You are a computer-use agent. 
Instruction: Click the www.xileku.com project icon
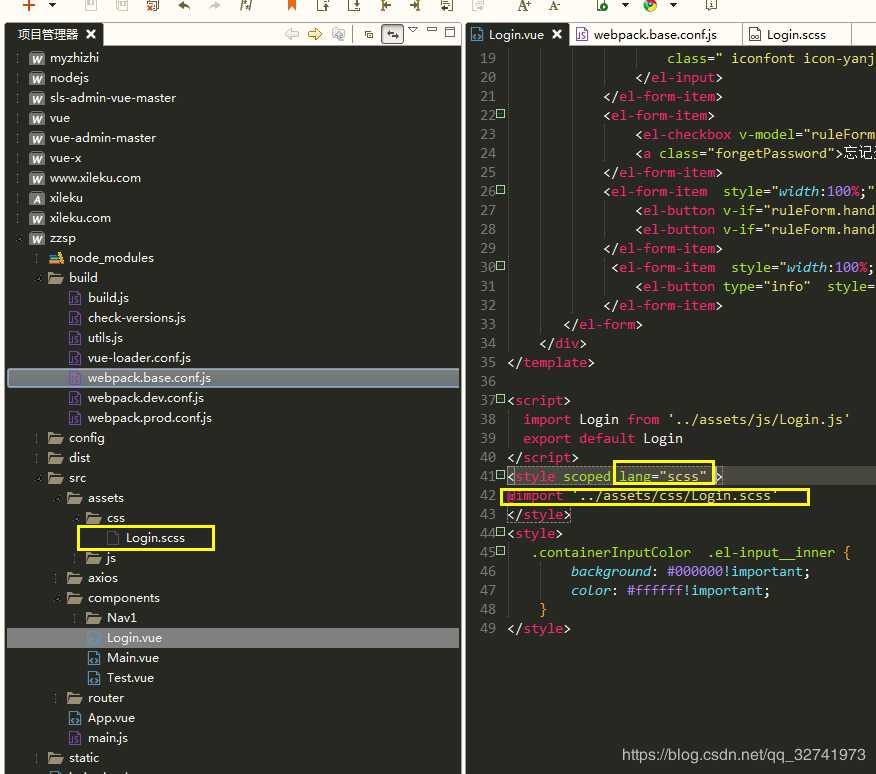pyautogui.click(x=37, y=178)
